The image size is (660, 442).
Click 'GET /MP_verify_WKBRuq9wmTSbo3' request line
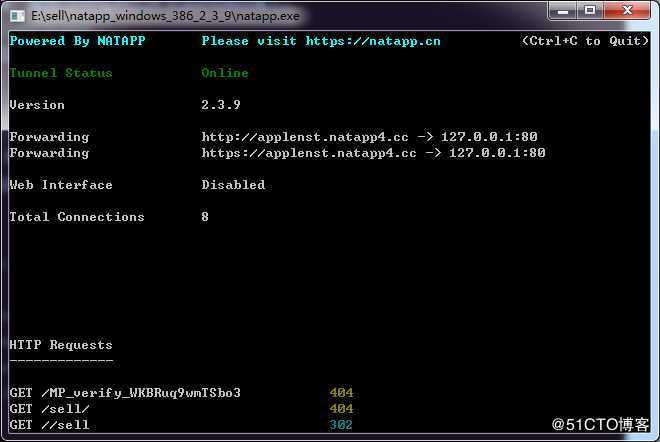point(125,393)
